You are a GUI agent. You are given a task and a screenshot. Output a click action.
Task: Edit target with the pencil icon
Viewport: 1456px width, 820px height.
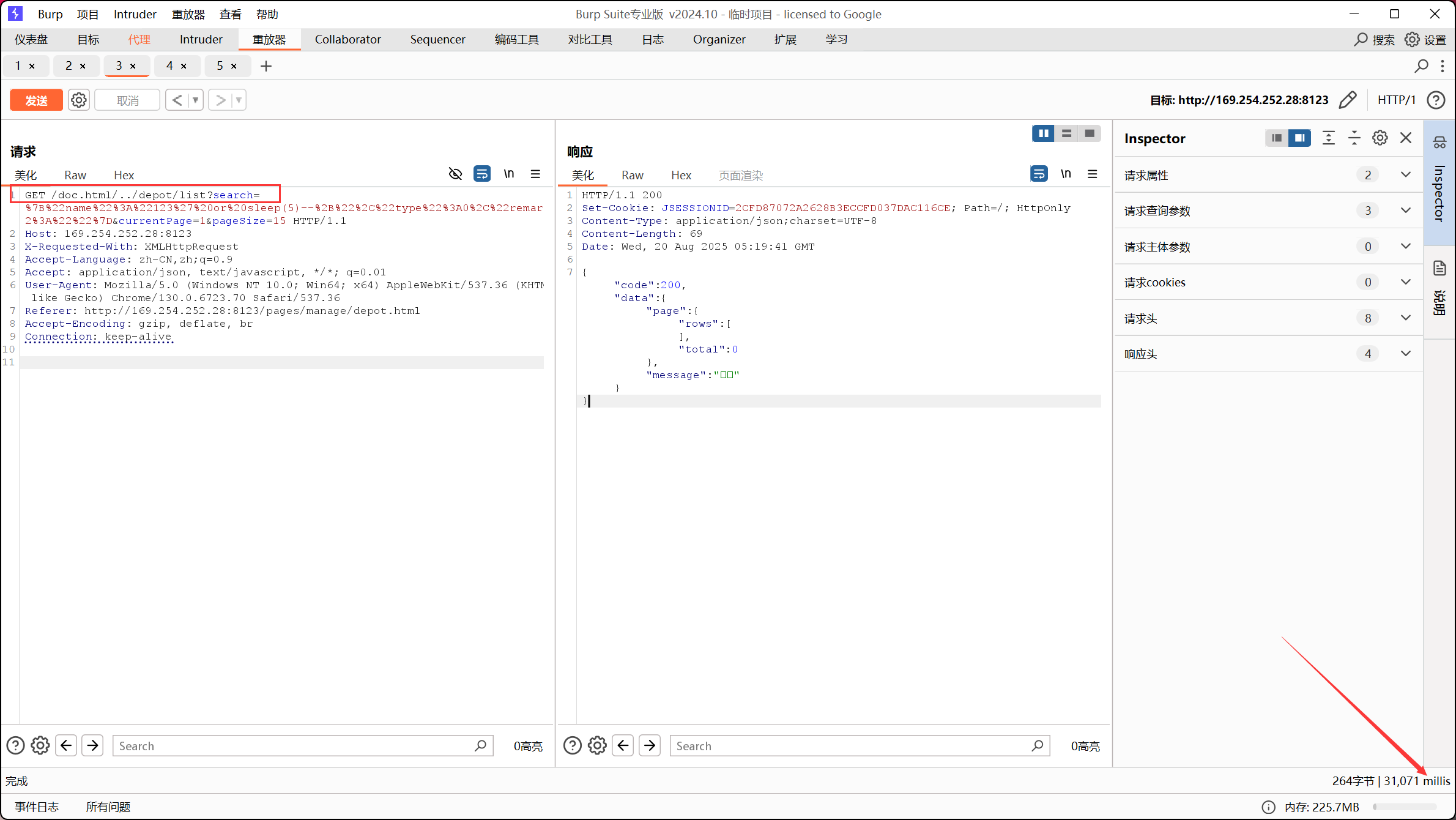coord(1348,100)
